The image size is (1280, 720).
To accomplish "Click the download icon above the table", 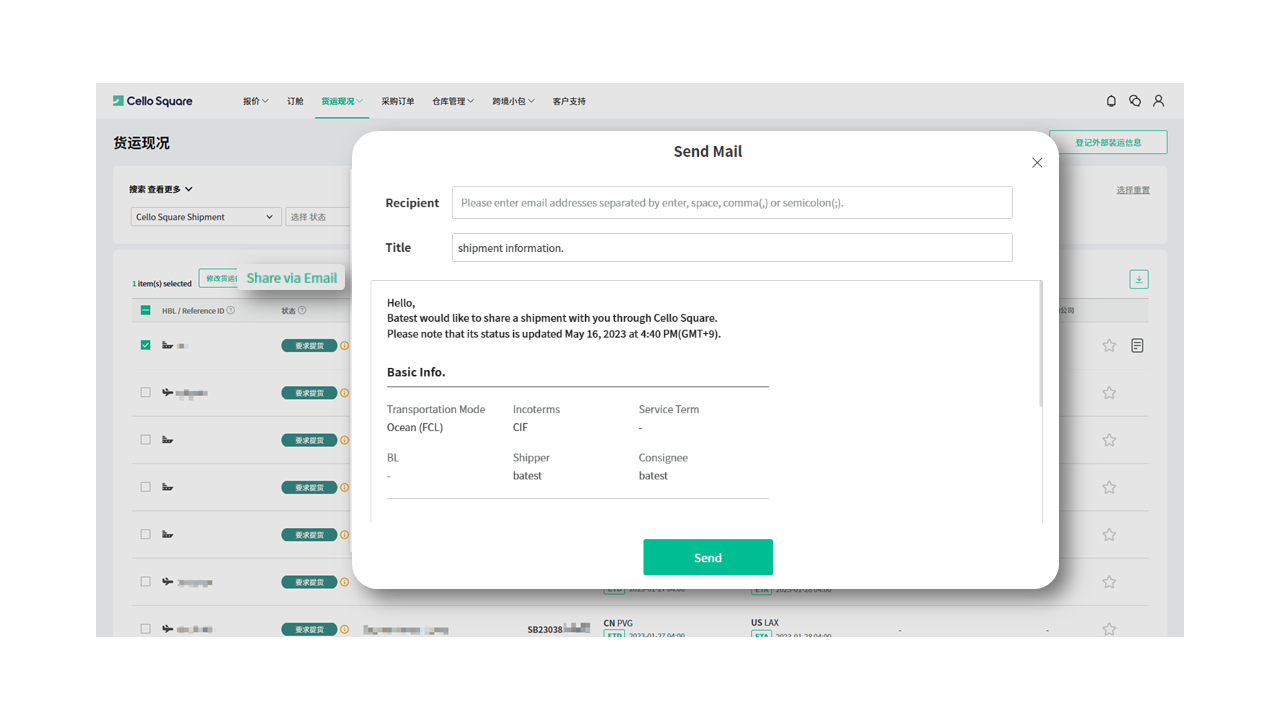I will coord(1138,280).
